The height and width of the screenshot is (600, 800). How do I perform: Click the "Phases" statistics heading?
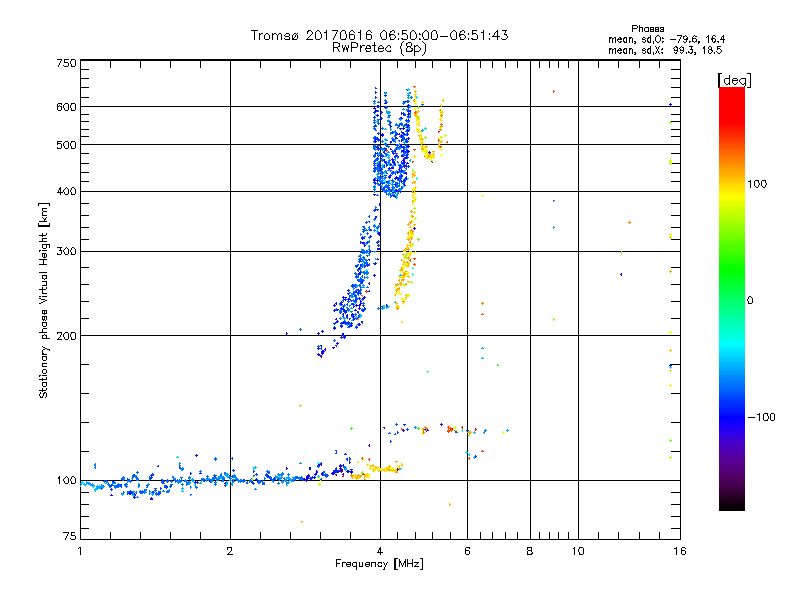tap(647, 29)
